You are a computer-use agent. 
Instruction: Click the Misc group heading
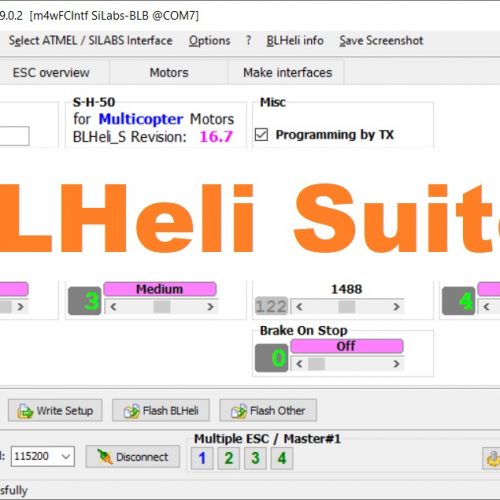(x=273, y=102)
